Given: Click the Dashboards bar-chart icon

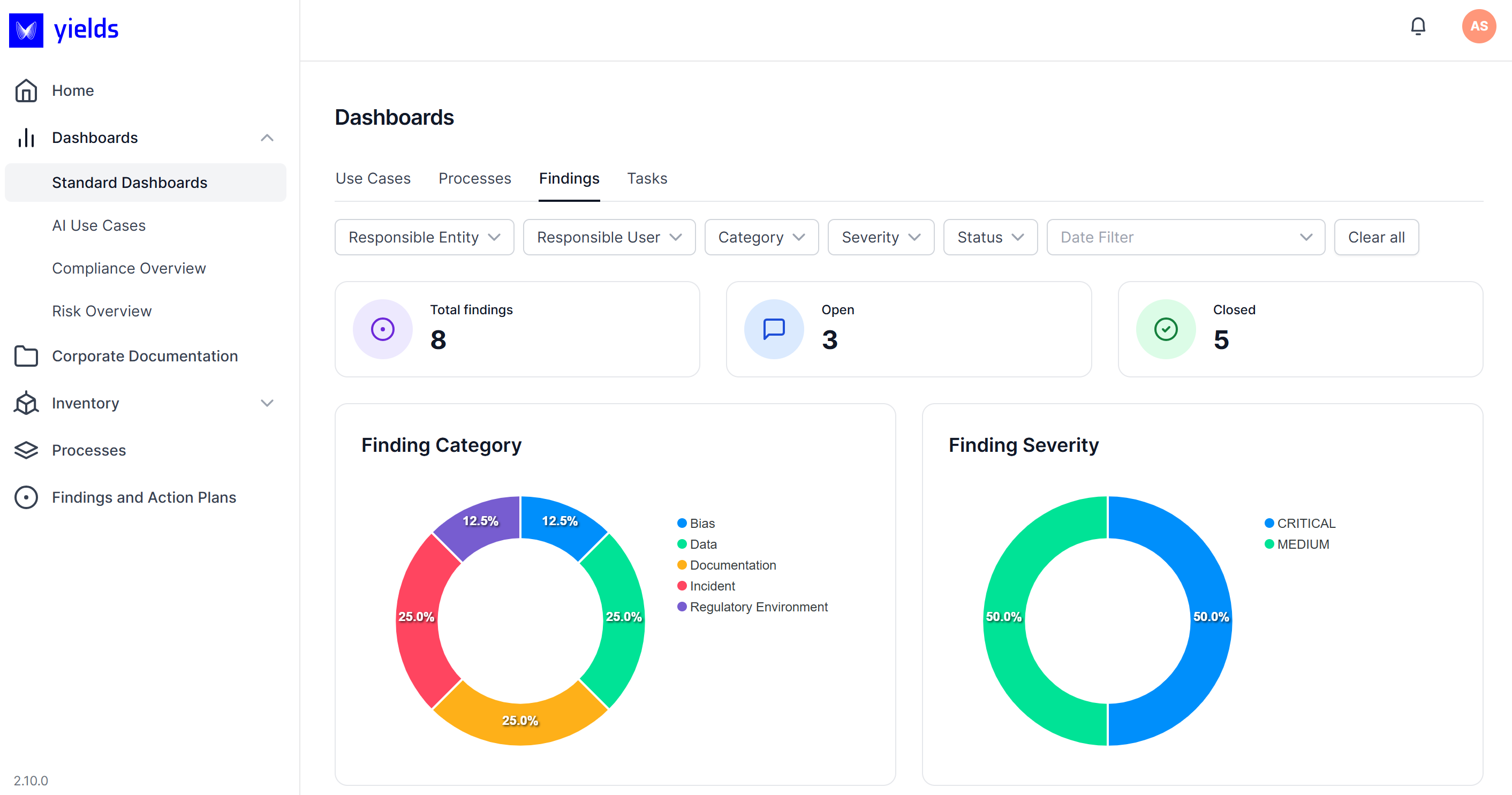Looking at the screenshot, I should tap(26, 137).
